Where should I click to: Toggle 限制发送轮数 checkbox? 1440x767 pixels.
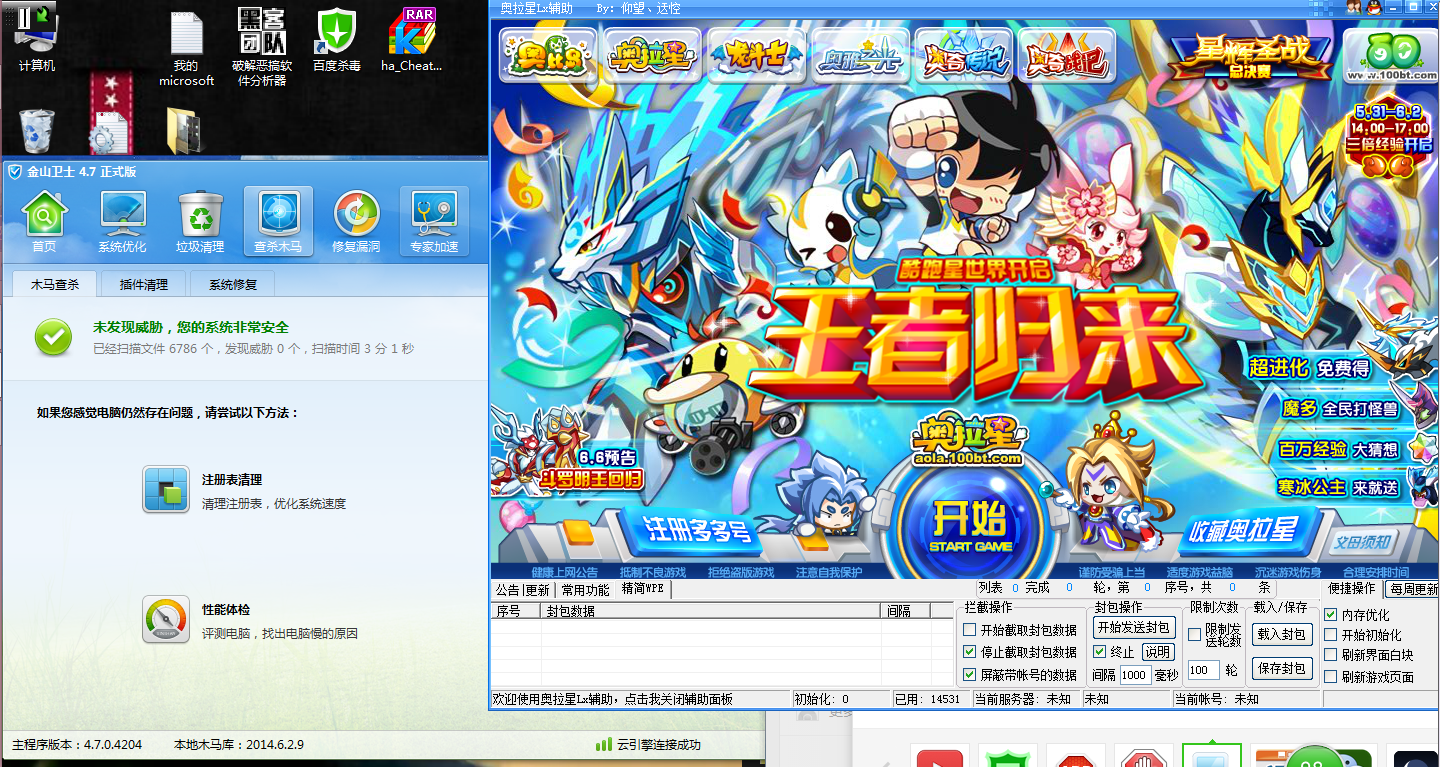(x=1194, y=634)
